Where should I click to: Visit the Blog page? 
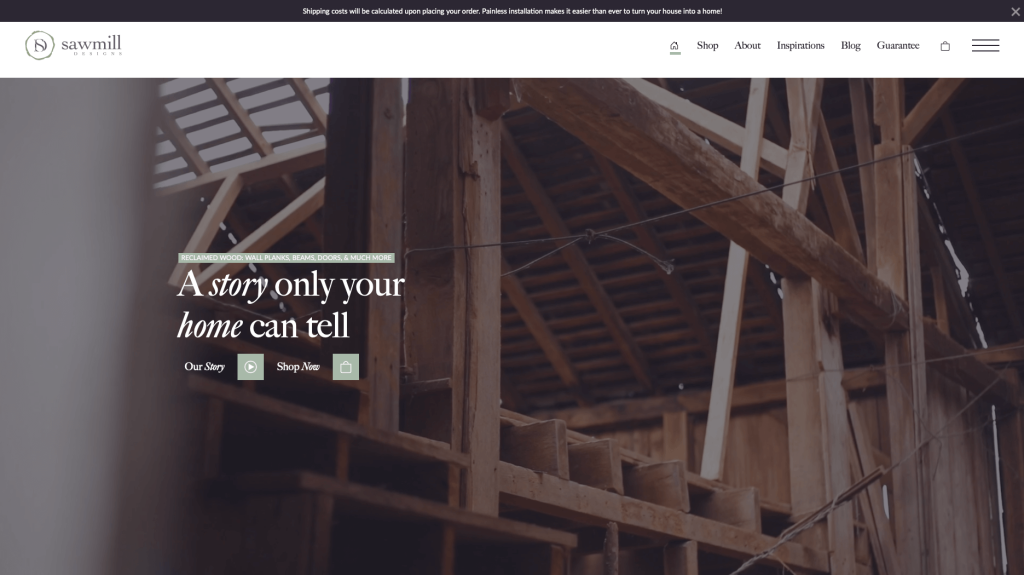click(850, 45)
